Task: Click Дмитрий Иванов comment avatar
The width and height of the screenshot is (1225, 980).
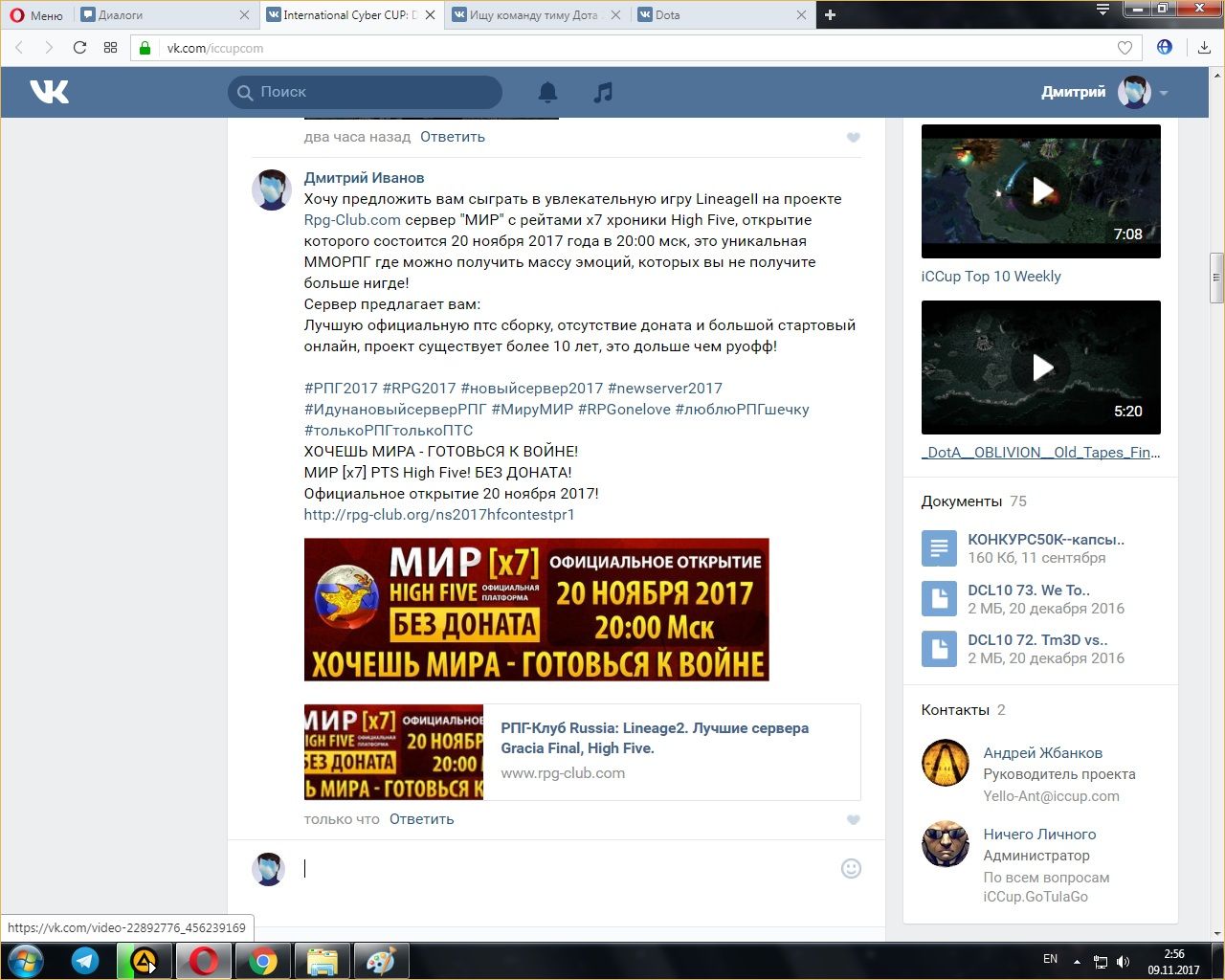Action: [271, 190]
